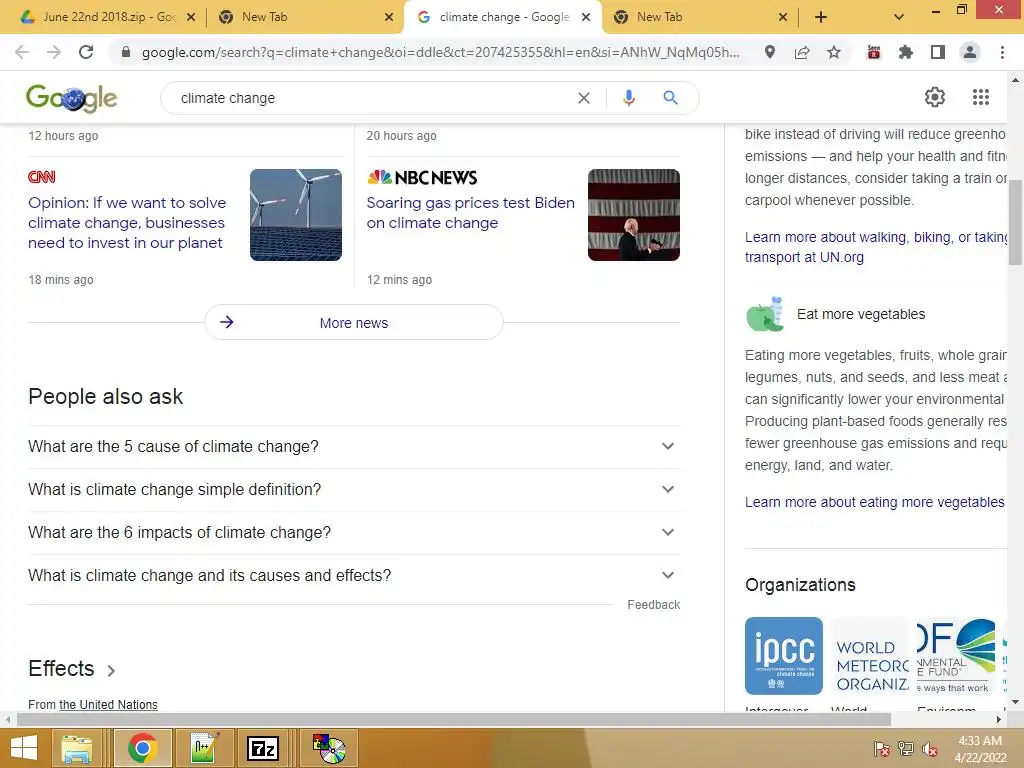This screenshot has width=1024, height=768.
Task: Click the Action Center flag tray icon
Action: click(882, 749)
